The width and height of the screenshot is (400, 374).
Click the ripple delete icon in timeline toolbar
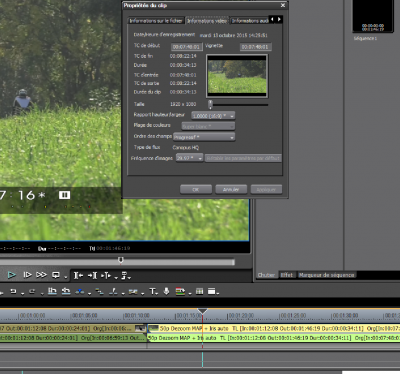66,292
